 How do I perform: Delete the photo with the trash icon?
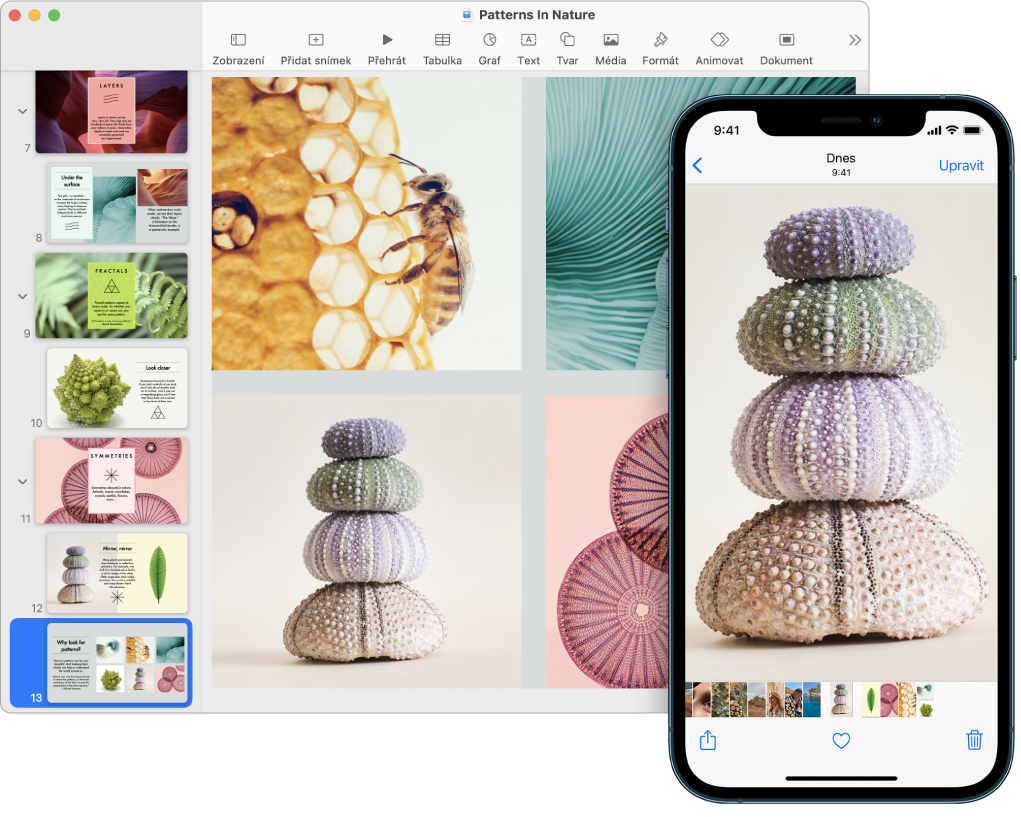(975, 740)
